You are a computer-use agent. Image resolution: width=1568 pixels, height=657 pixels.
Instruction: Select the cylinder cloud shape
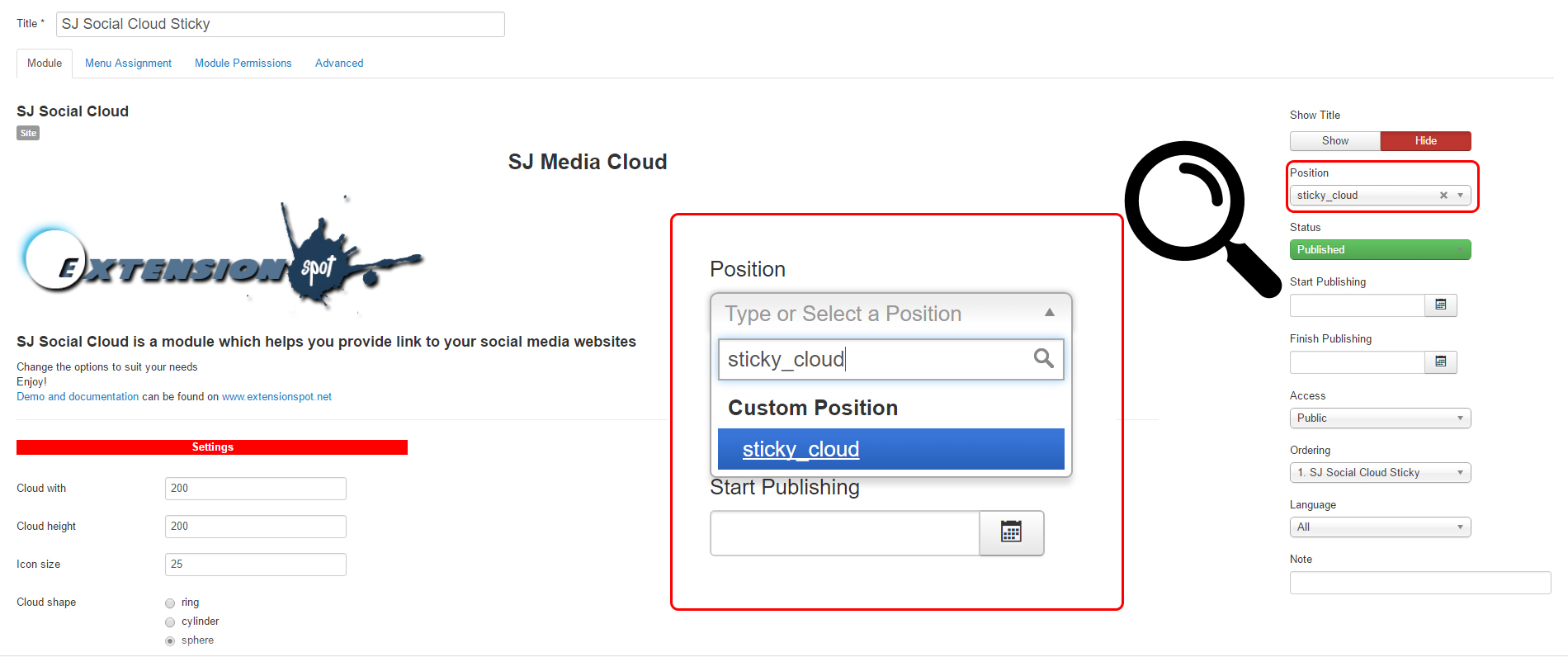170,622
